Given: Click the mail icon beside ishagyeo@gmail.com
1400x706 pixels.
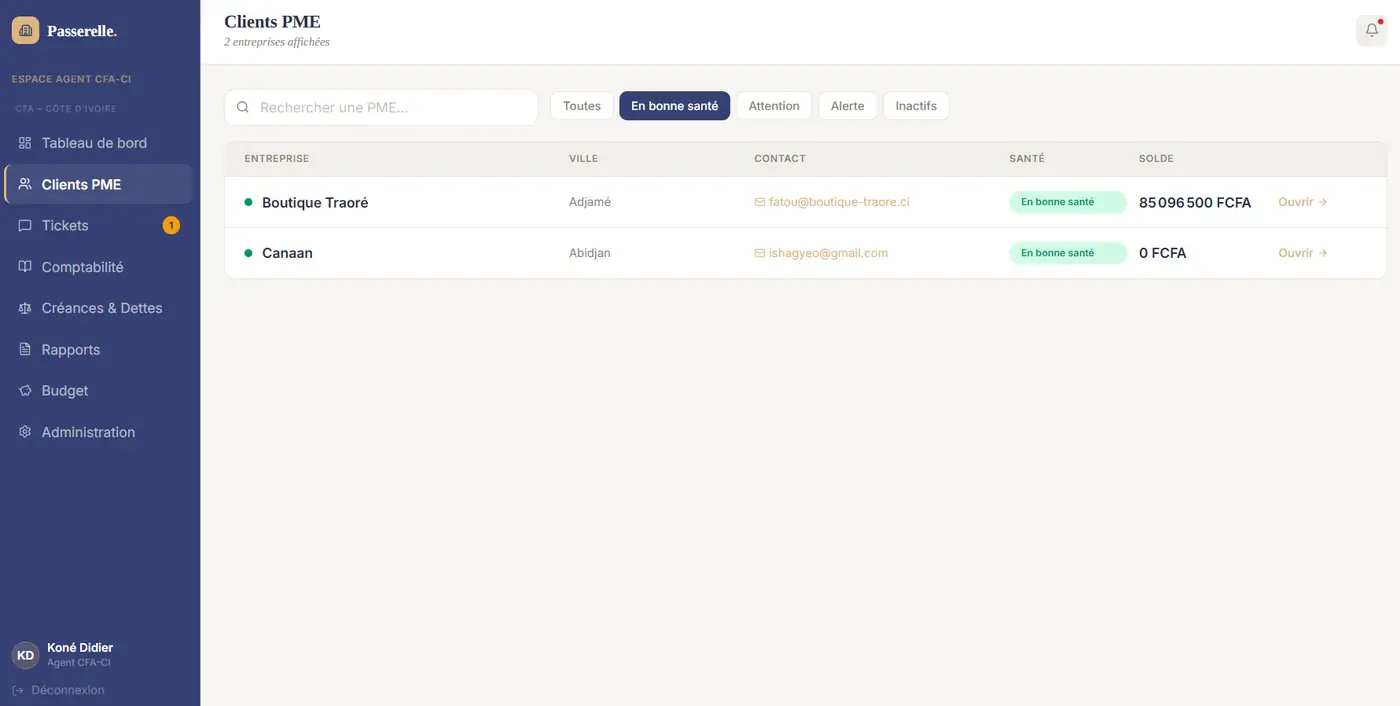Looking at the screenshot, I should (x=760, y=253).
